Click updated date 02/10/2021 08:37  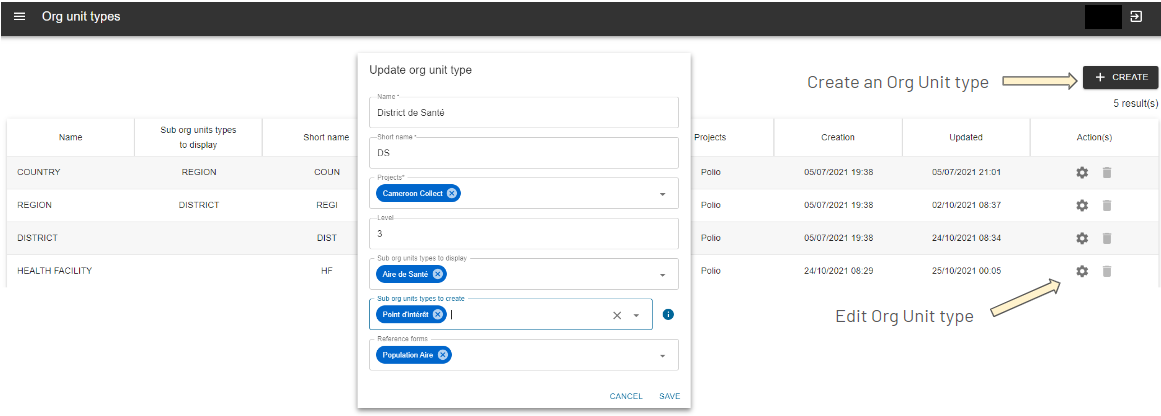pos(966,205)
